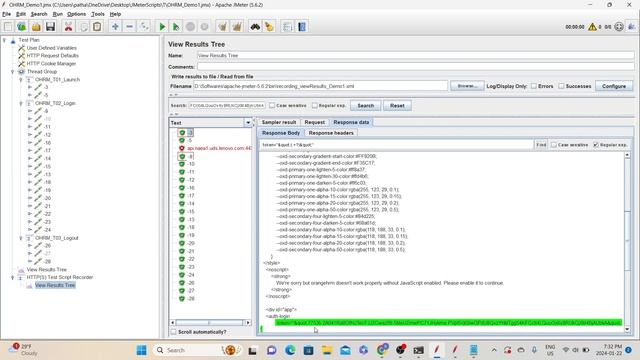
Task: Click the Browse... button
Action: [467, 86]
